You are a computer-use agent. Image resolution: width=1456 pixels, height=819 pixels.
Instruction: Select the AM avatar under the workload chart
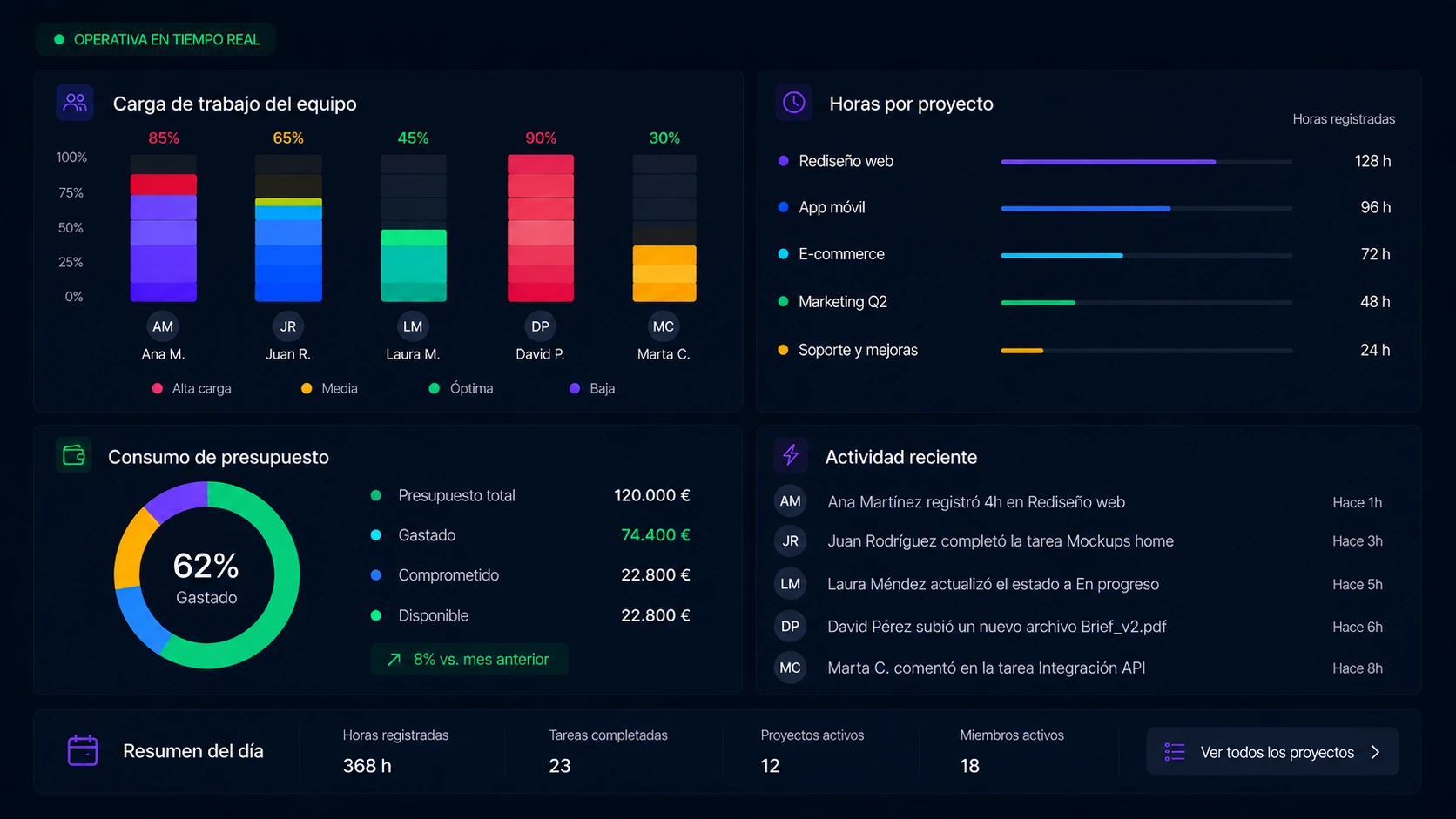pos(163,326)
